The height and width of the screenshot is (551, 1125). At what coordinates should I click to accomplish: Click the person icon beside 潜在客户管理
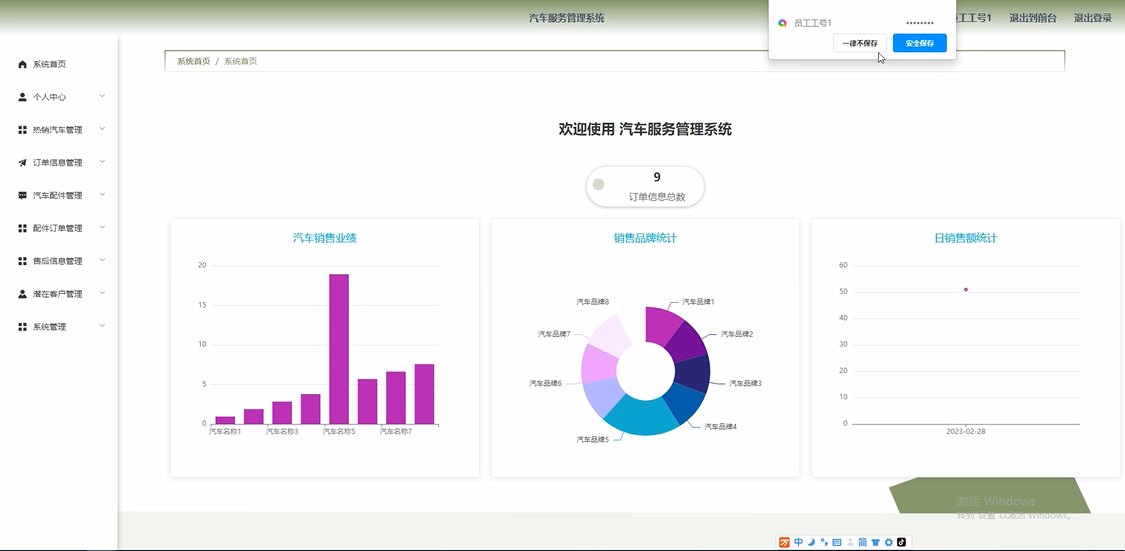[22, 294]
